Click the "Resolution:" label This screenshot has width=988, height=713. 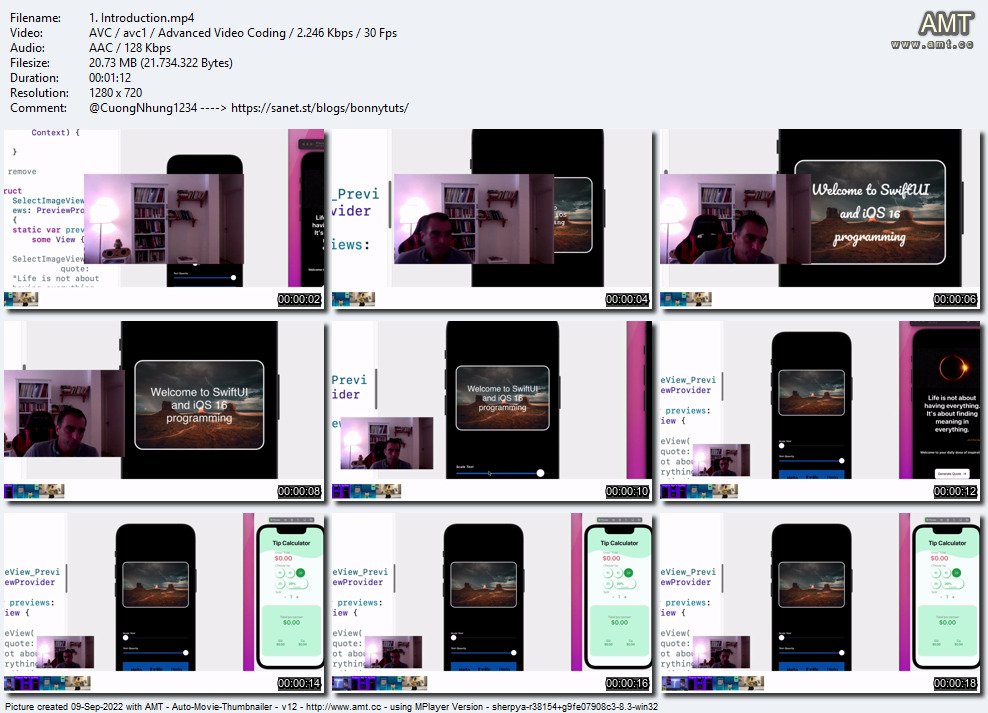38,93
